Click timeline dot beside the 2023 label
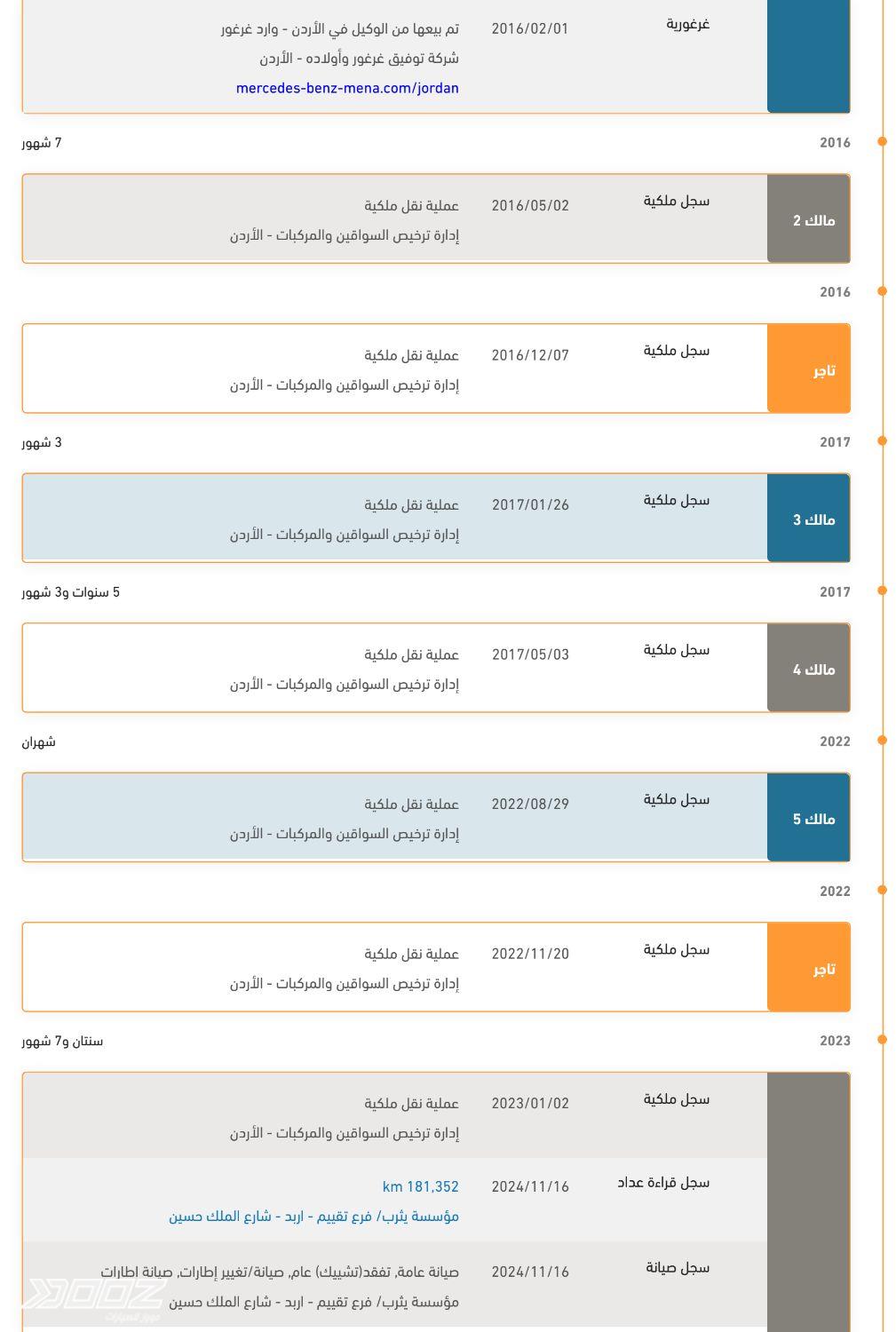 click(x=883, y=1039)
